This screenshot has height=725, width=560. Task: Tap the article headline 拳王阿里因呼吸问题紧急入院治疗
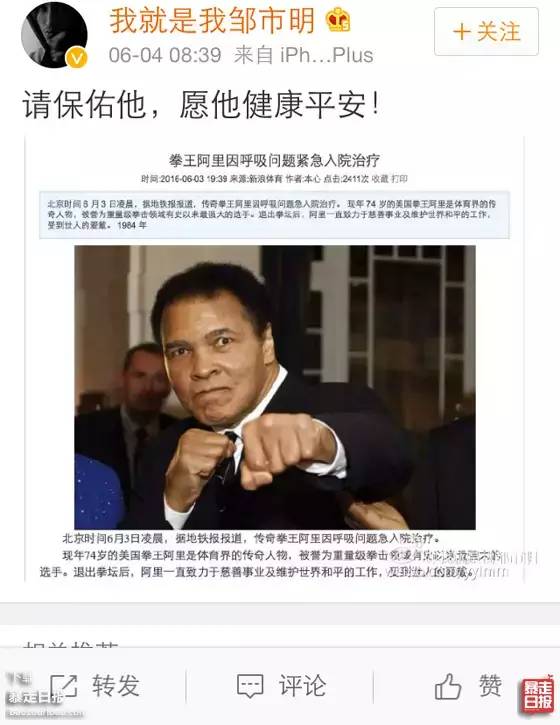coord(274,161)
